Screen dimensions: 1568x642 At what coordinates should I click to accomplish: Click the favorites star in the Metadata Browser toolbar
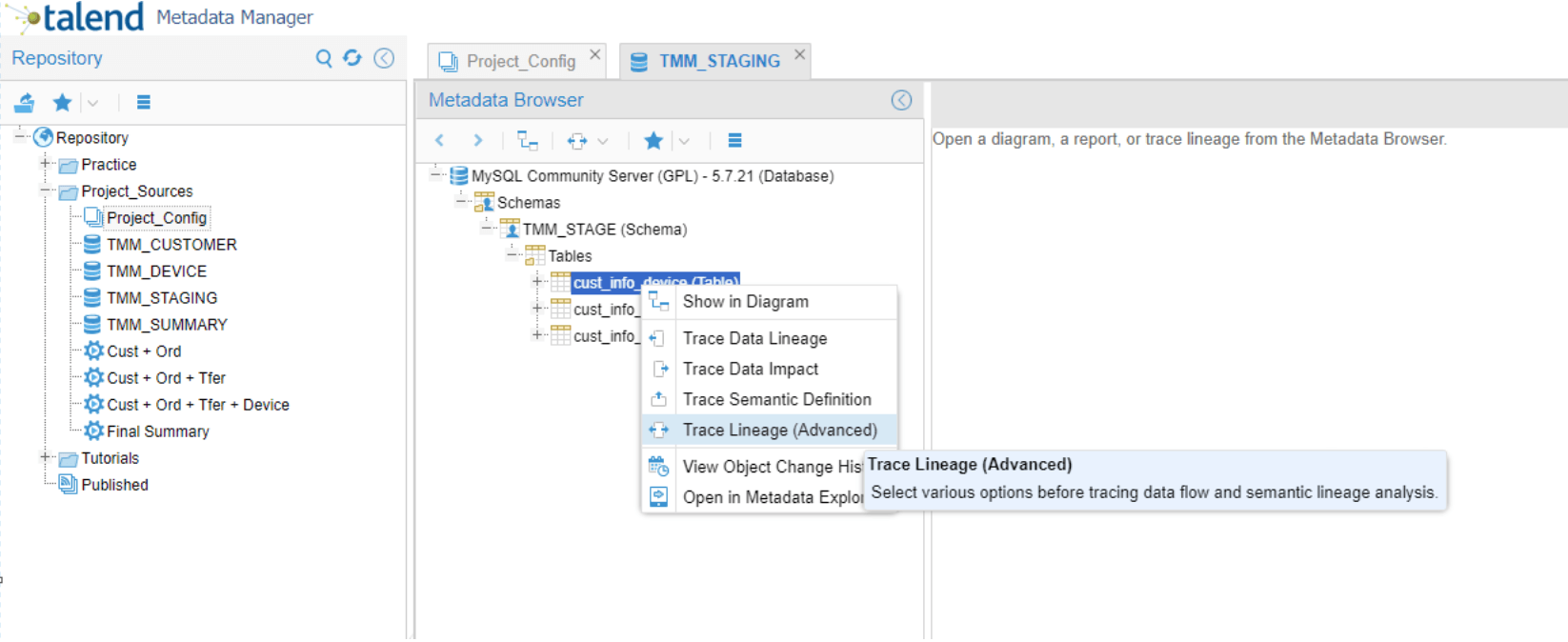653,141
